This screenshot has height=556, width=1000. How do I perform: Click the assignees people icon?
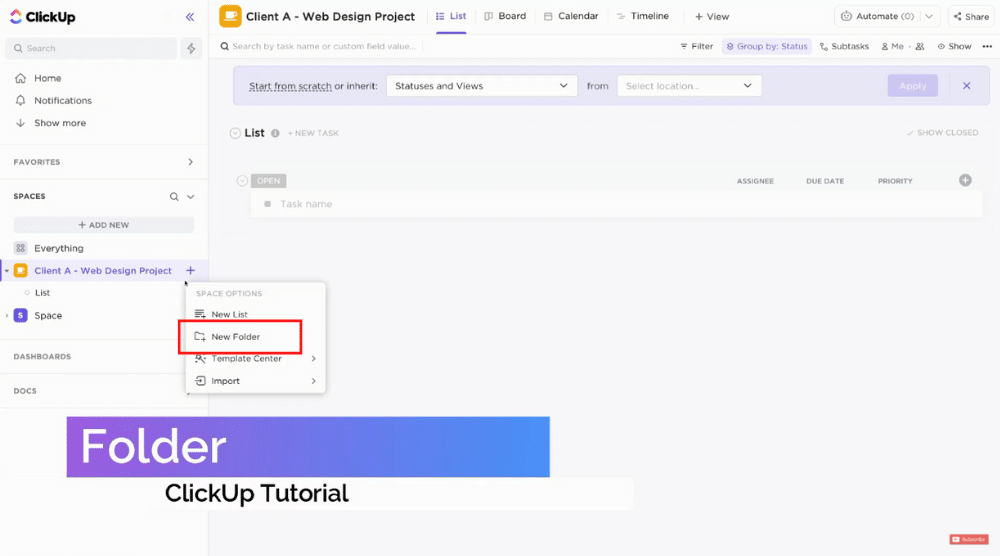[920, 47]
